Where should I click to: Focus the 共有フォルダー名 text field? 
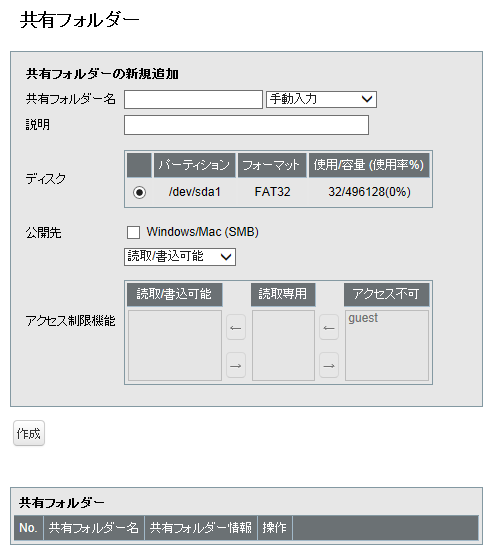click(193, 99)
